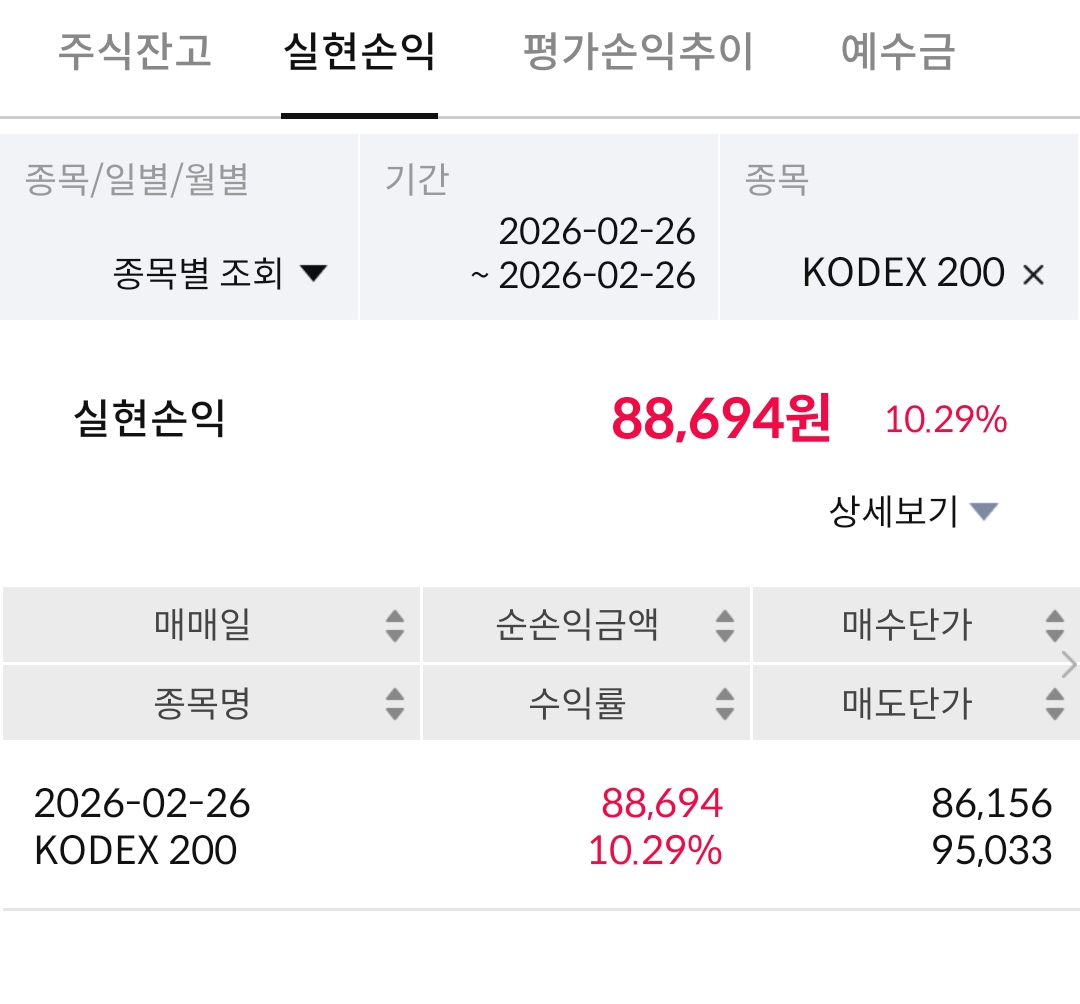Viewport: 1080px width, 1004px height.
Task: Sort by 수익률 column arrows
Action: point(725,704)
